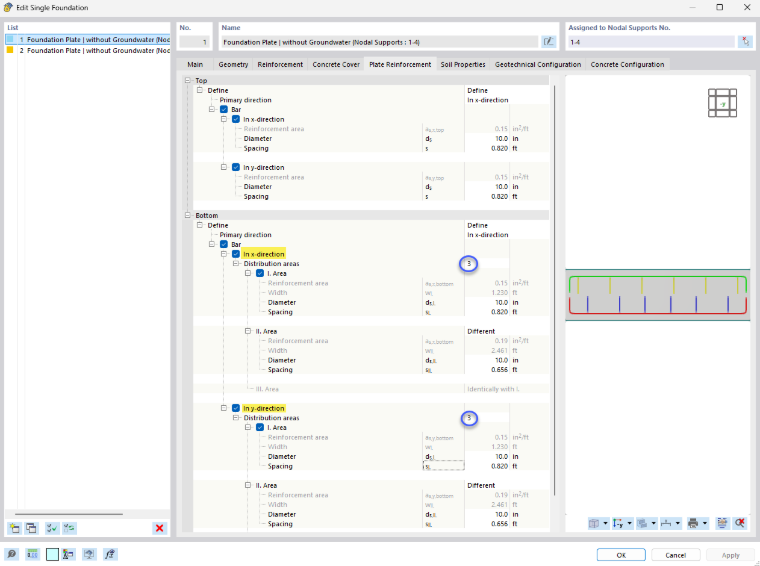This screenshot has width=760, height=566.
Task: Open the Geotechnical Configuration tab
Action: pyautogui.click(x=538, y=64)
